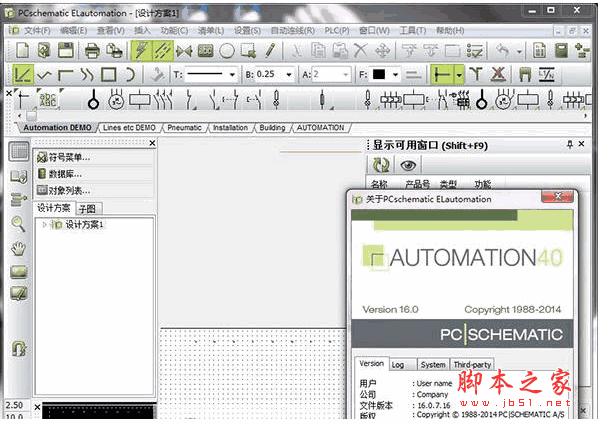Switch to the Installation symbol tab

pos(230,128)
